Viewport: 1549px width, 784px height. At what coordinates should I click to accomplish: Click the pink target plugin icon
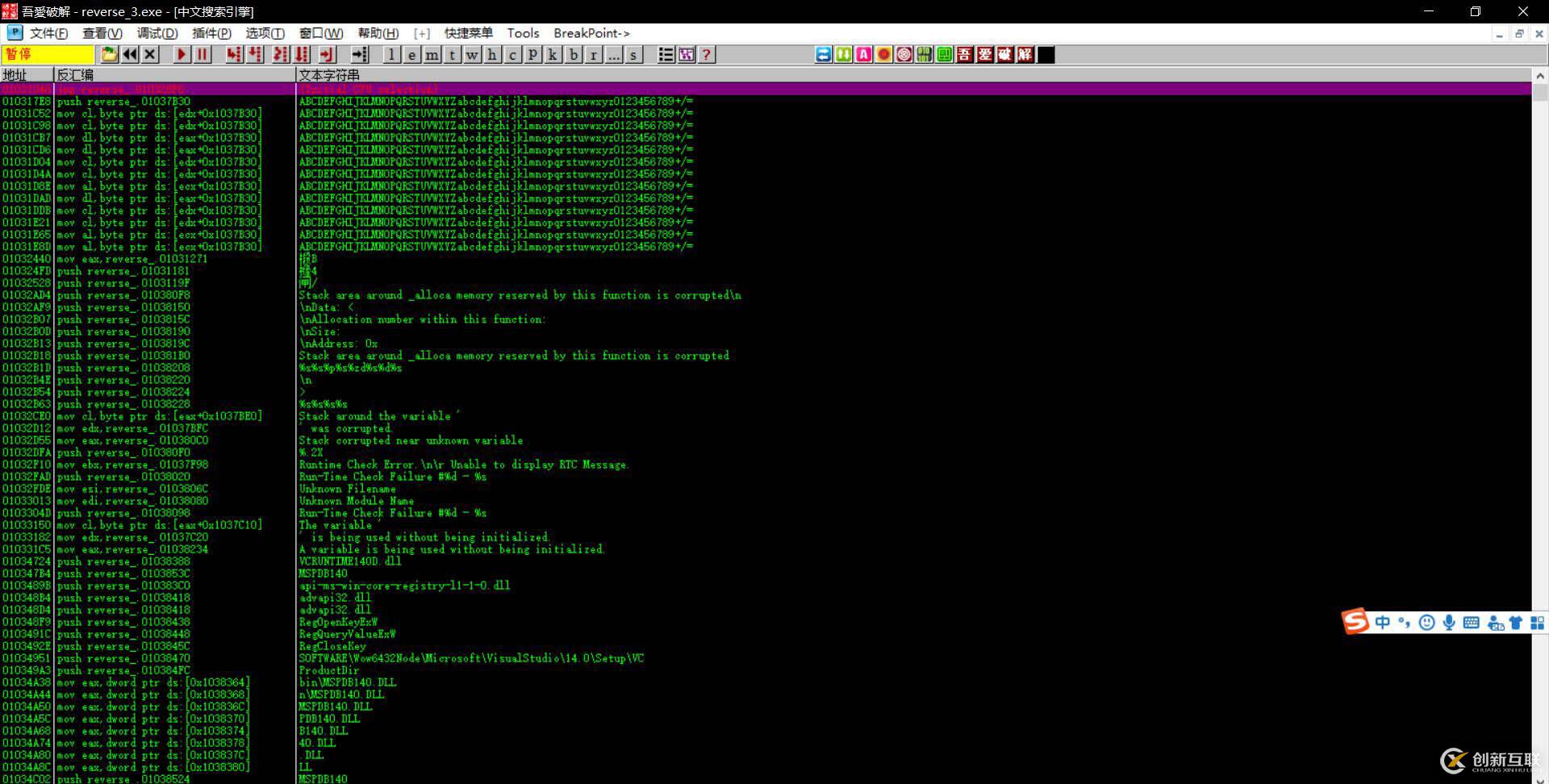[x=904, y=54]
